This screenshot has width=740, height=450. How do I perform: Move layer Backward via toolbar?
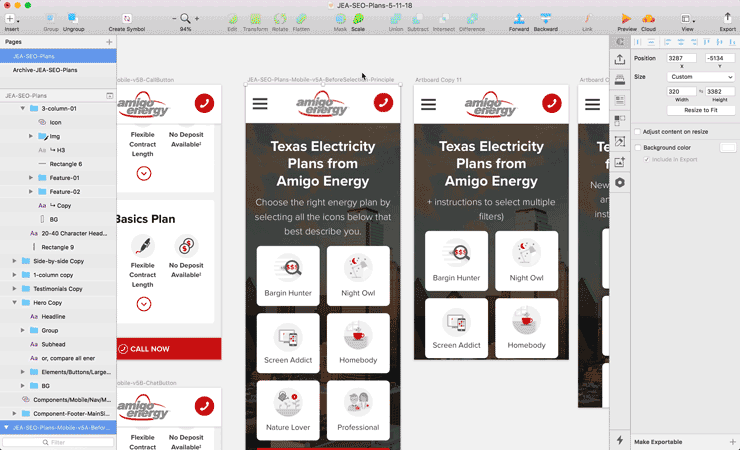click(x=546, y=19)
